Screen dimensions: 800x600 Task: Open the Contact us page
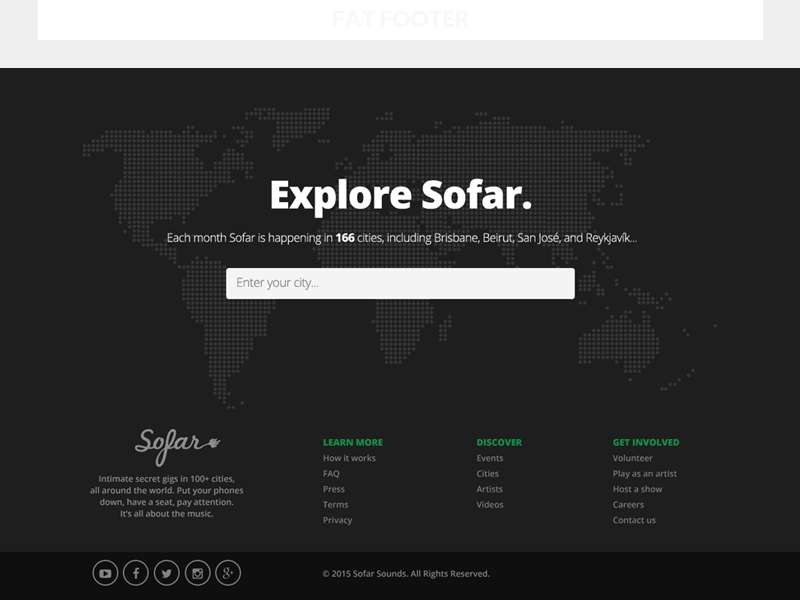pyautogui.click(x=633, y=520)
